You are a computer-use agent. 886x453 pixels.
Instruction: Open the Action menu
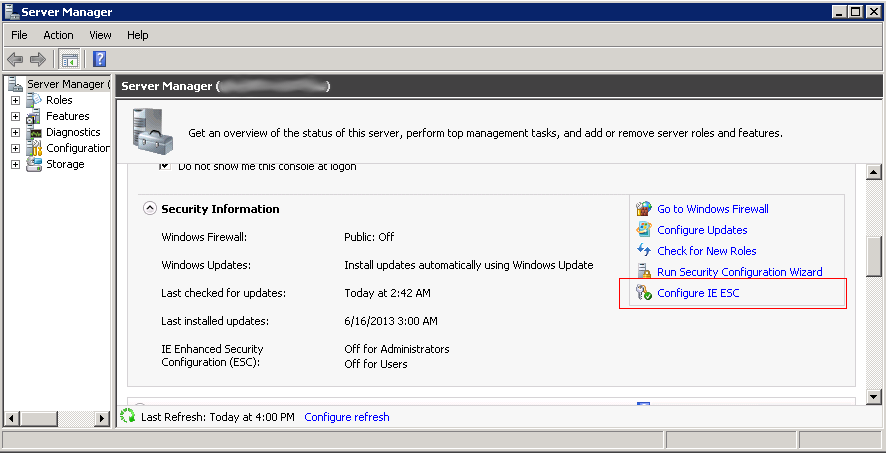point(58,35)
